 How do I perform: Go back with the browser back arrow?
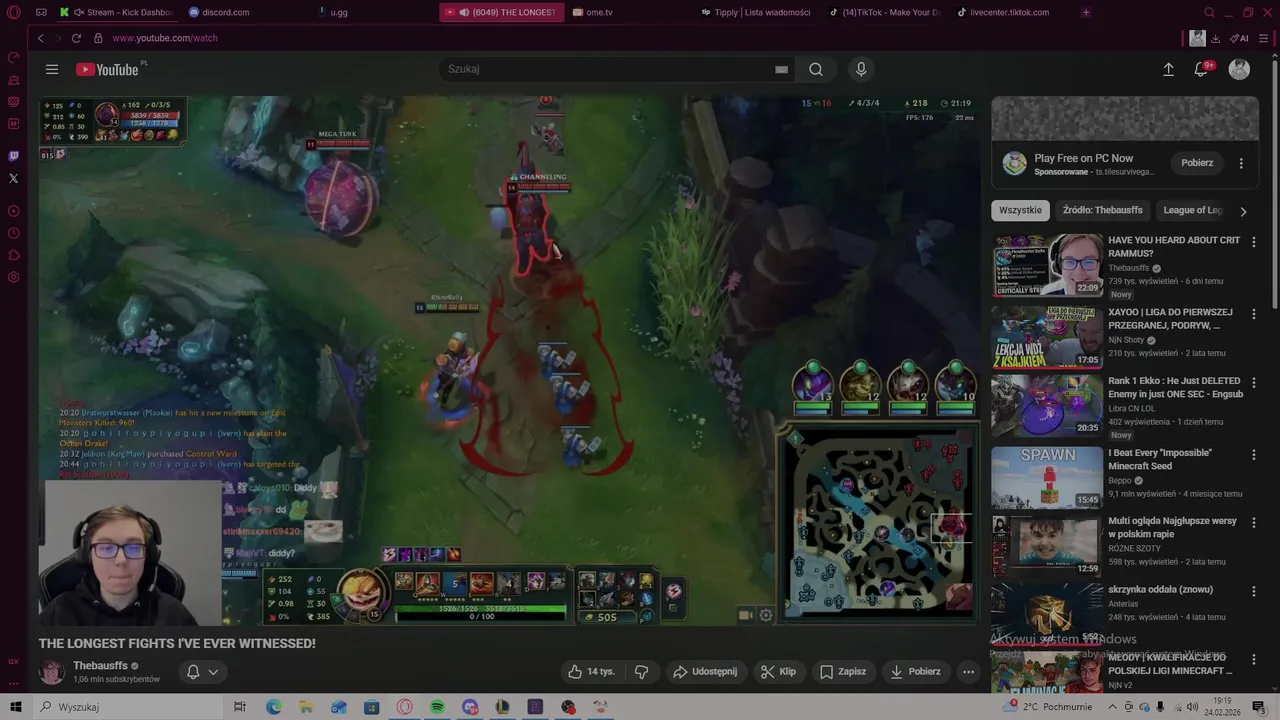click(40, 38)
